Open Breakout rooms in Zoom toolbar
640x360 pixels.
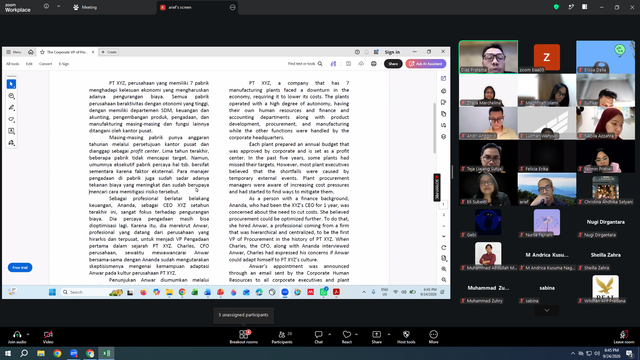[243, 337]
